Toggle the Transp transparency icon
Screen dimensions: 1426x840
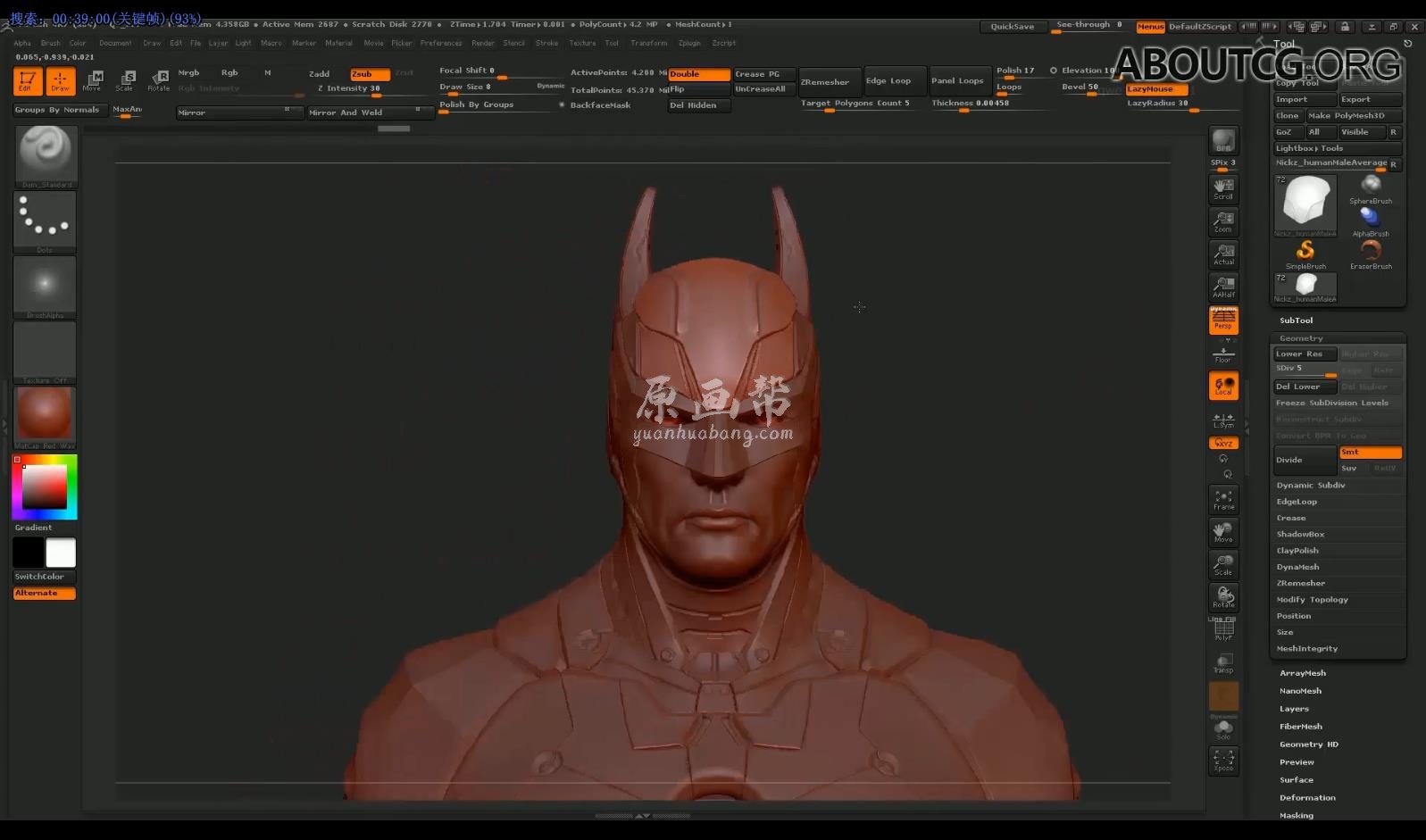point(1223,663)
